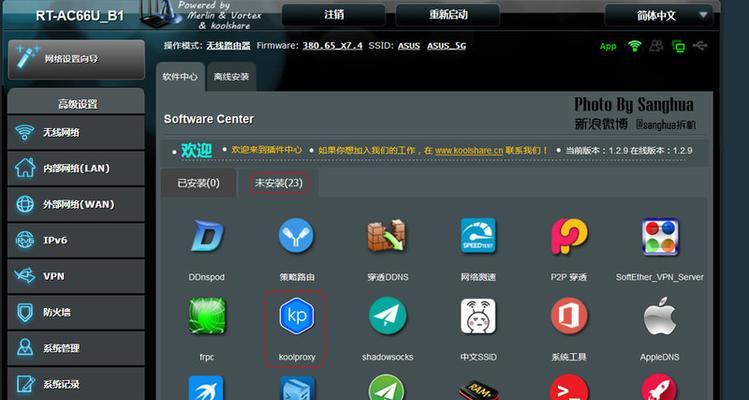Click the green WiFi status icon

[635, 46]
